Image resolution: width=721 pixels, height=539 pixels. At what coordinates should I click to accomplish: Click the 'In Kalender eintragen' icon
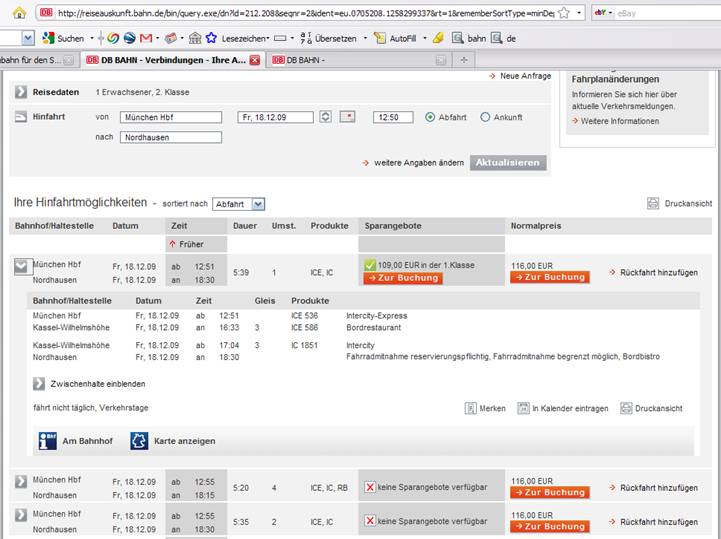coord(523,409)
